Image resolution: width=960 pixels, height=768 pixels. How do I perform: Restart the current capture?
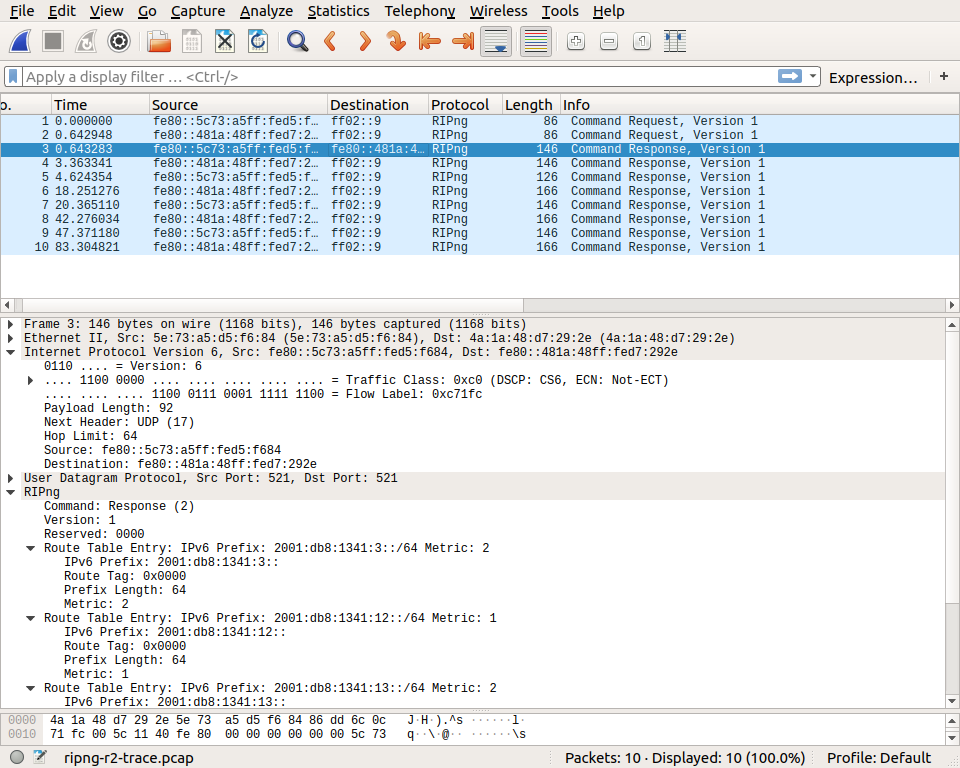coord(86,42)
